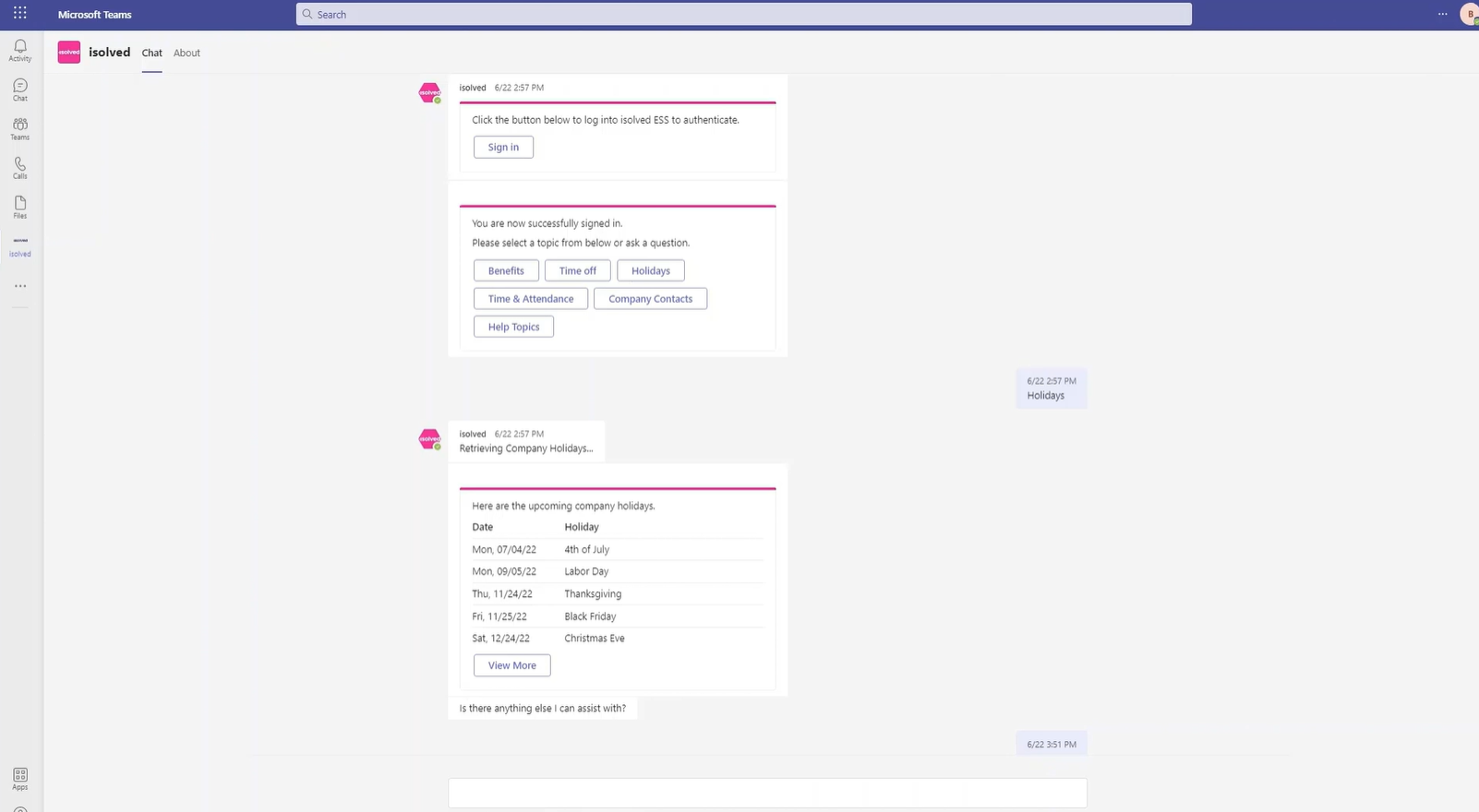Screen dimensions: 1479x812
Task: Click the message compose box
Action: pos(767,793)
